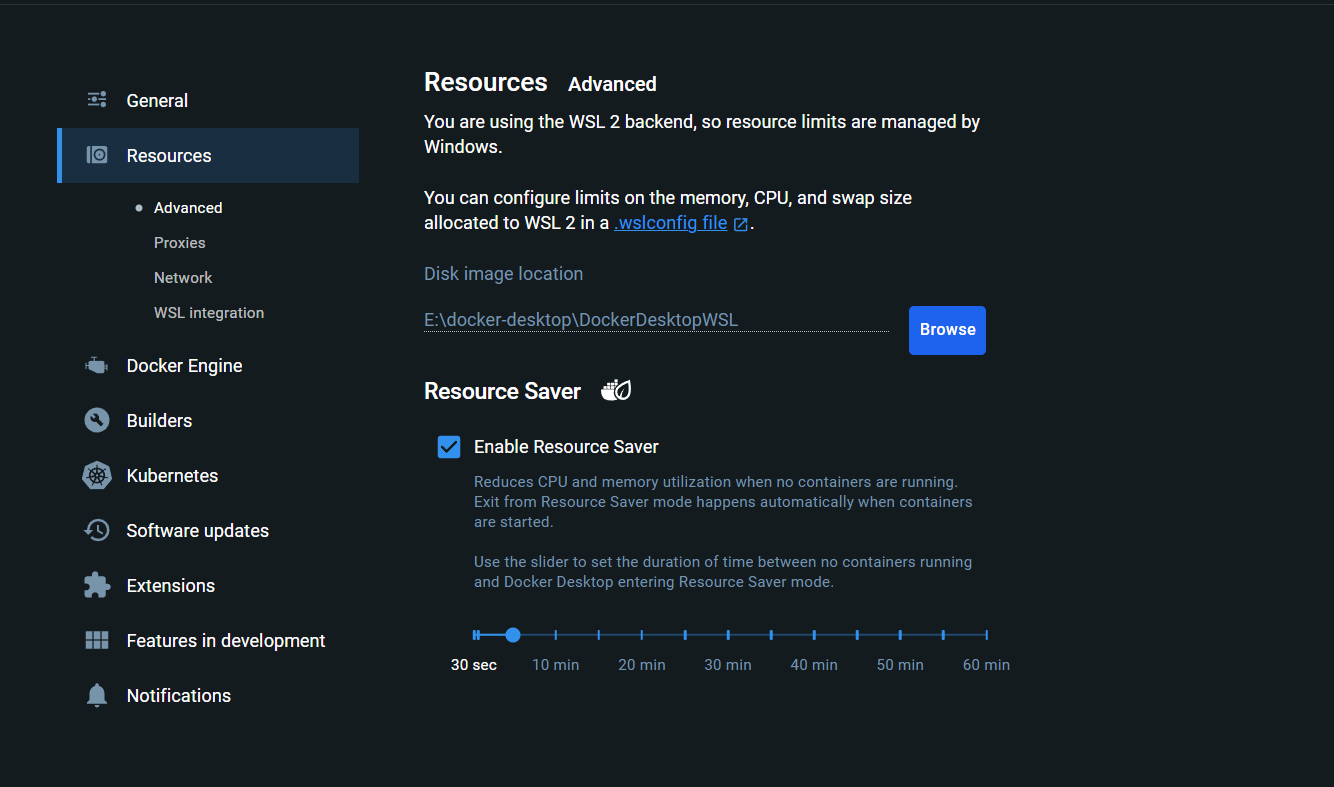1334x787 pixels.
Task: Set slider to the 30 min tick
Action: click(x=728, y=635)
